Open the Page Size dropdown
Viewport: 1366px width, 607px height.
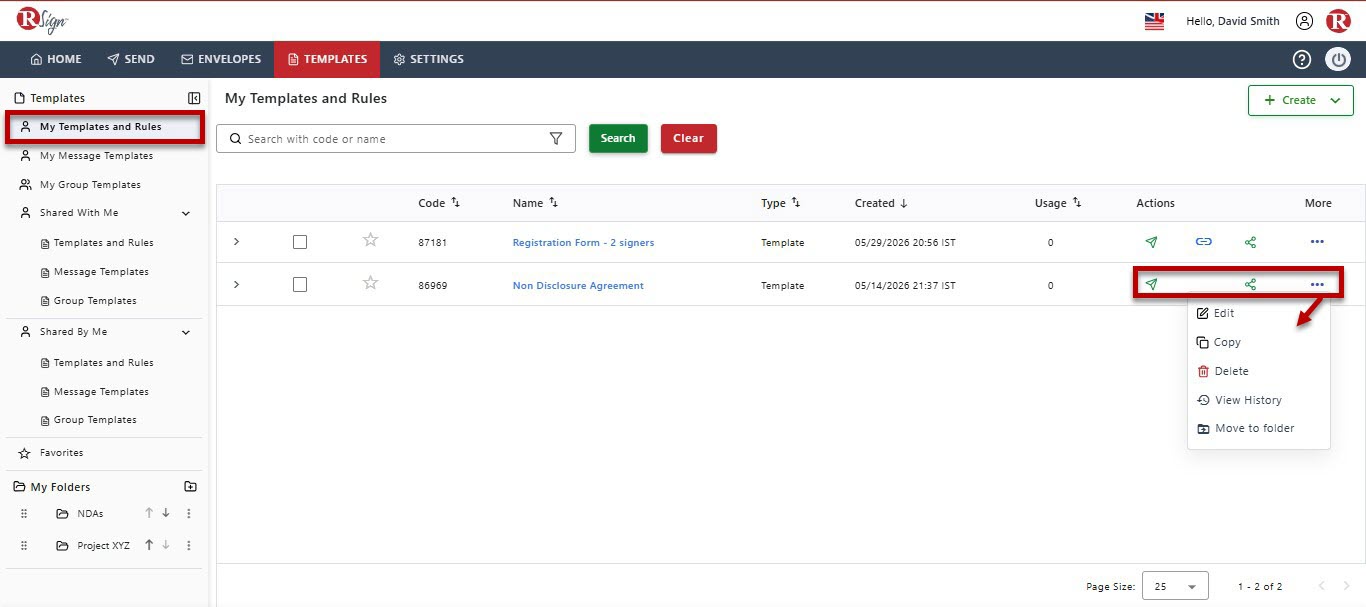click(1175, 586)
